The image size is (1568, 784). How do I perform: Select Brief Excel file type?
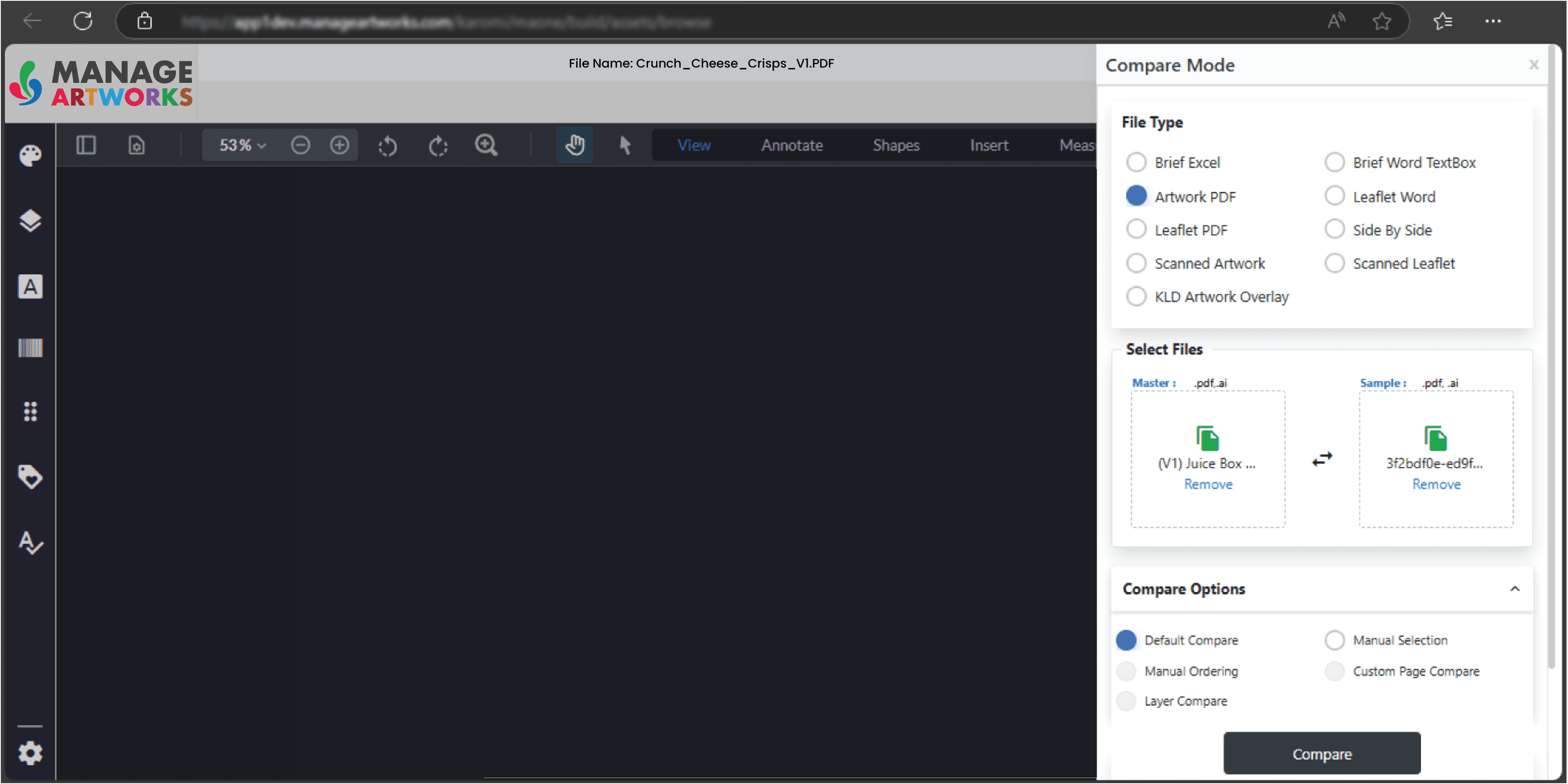tap(1136, 163)
